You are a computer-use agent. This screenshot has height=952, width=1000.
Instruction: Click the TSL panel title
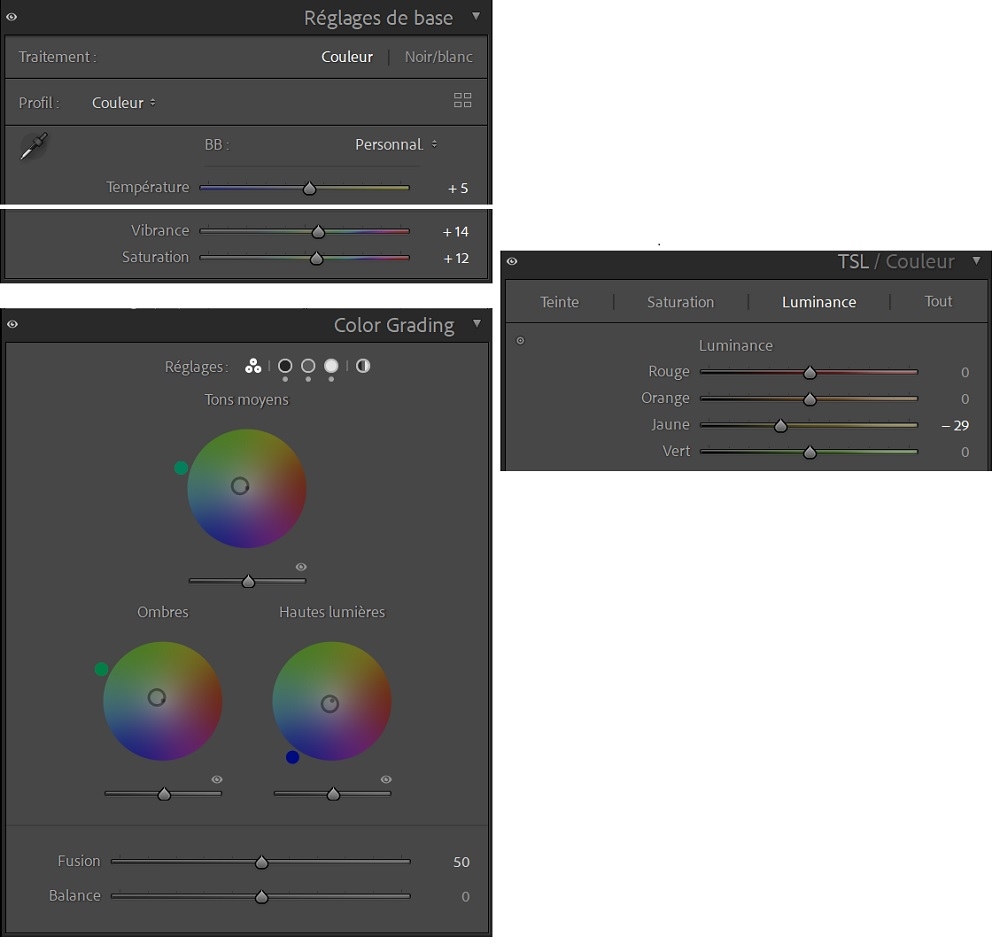[x=853, y=261]
